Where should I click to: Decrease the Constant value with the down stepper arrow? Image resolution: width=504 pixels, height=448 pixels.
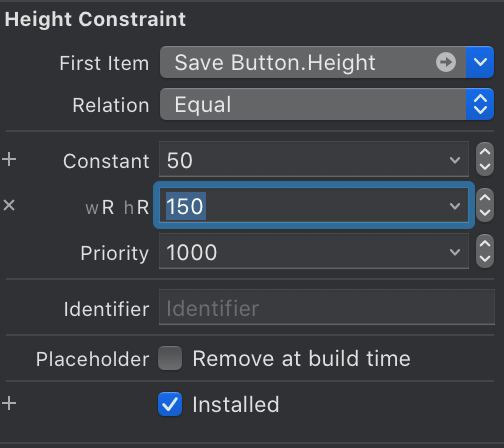(x=485, y=167)
